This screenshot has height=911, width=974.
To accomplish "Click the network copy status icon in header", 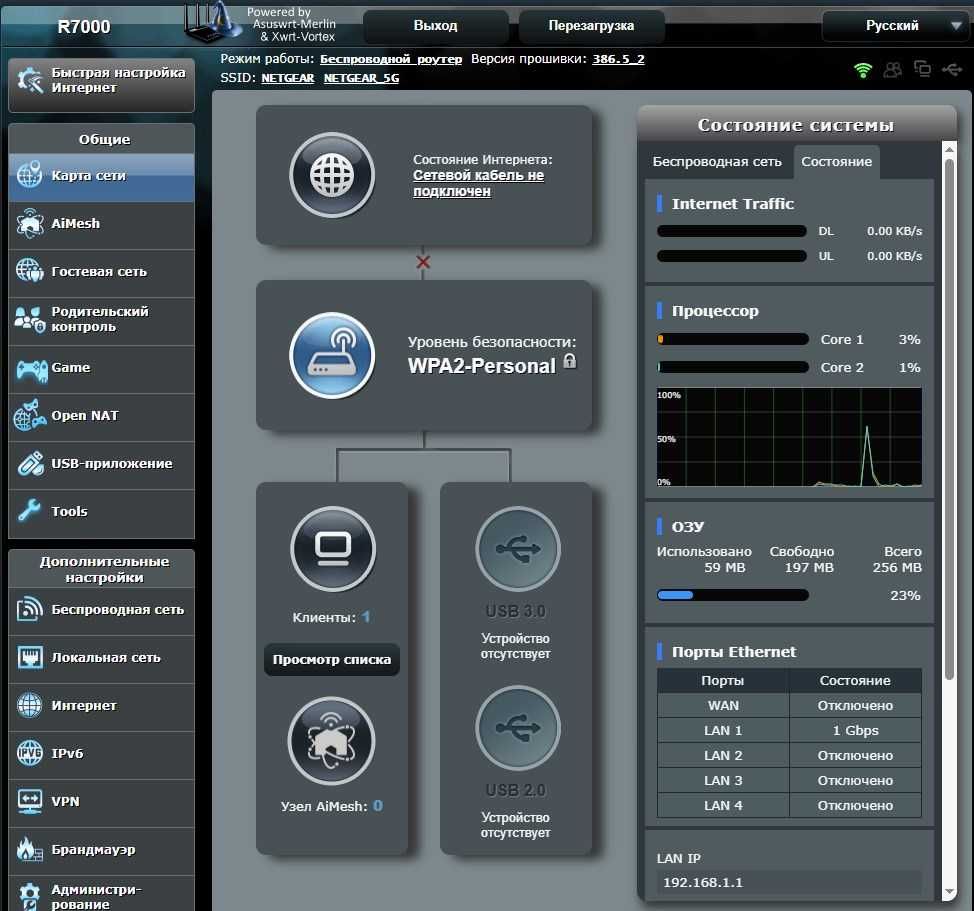I will pos(922,69).
